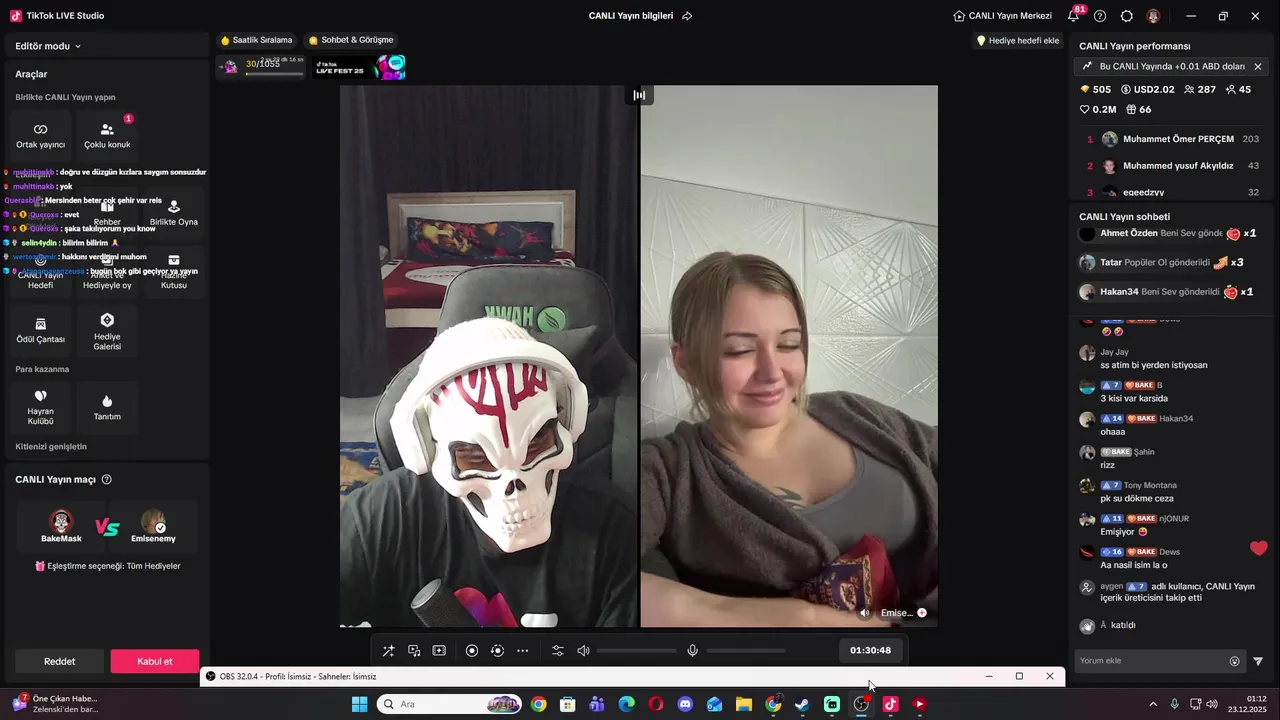Click Emisenemy avatar in match panel
Viewport: 1280px width, 720px height.
[153, 521]
